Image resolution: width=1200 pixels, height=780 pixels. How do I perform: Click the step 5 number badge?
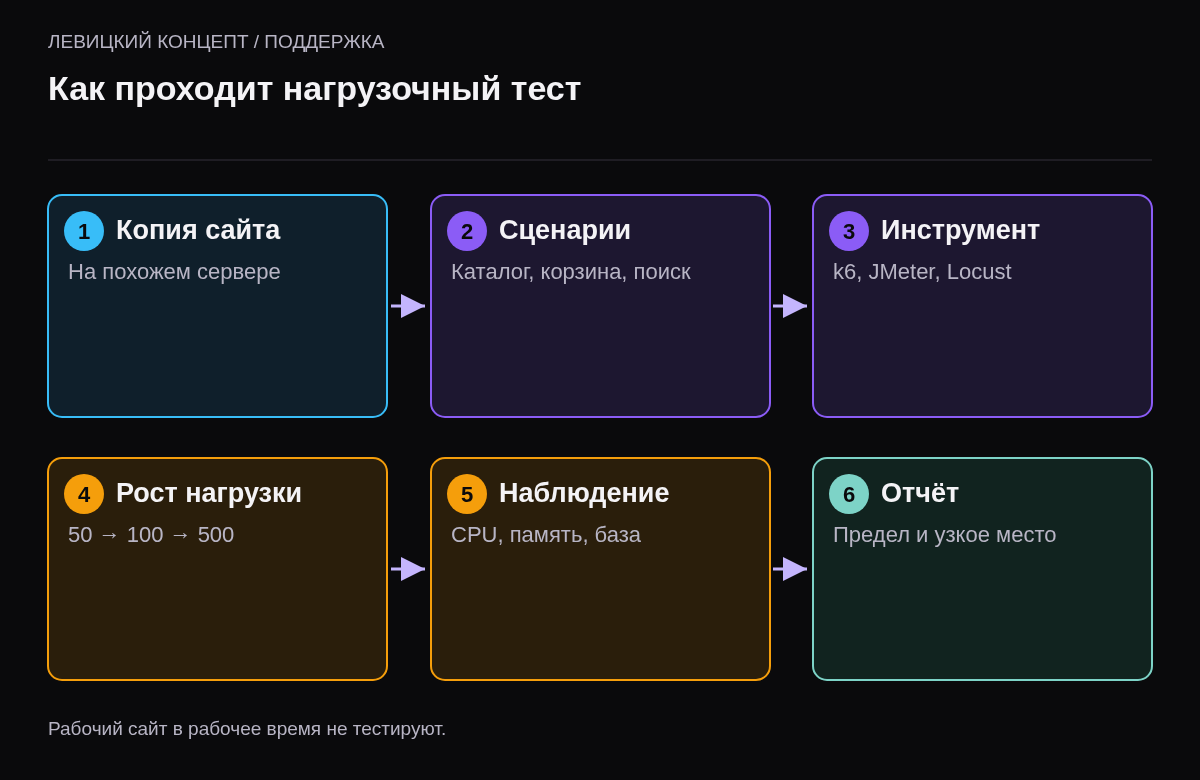tap(467, 494)
